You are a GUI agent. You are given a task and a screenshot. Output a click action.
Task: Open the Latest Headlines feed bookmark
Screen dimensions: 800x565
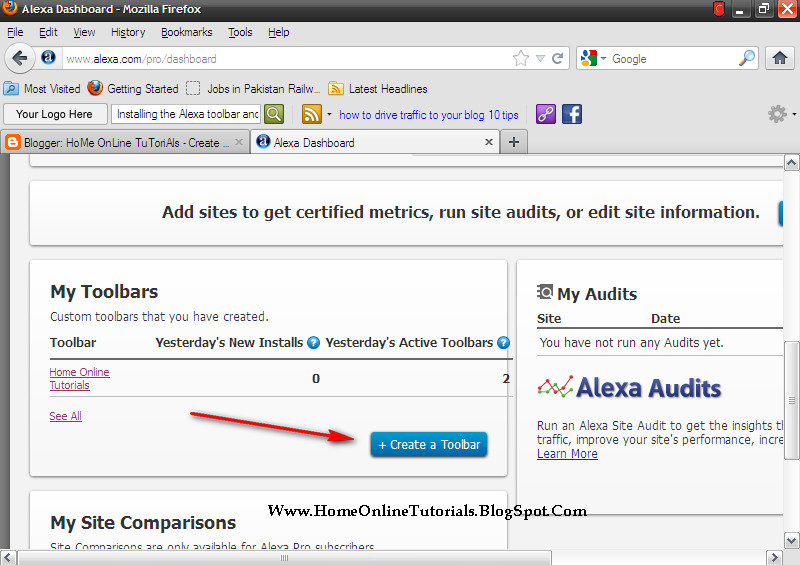point(378,89)
